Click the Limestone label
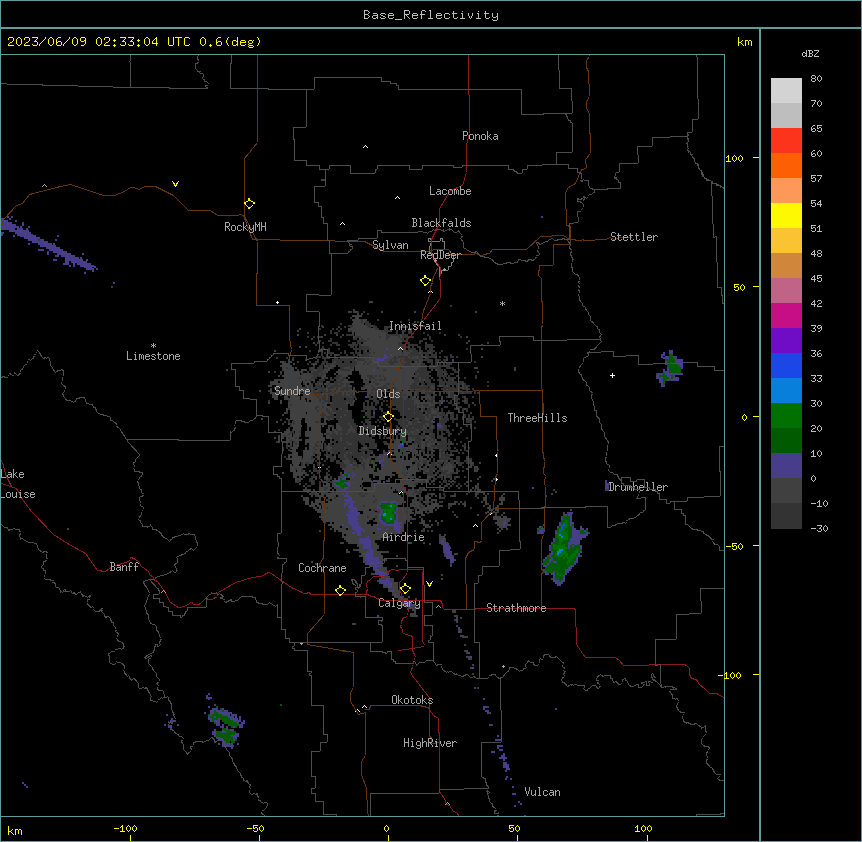Screen dimensions: 862x842 point(153,356)
